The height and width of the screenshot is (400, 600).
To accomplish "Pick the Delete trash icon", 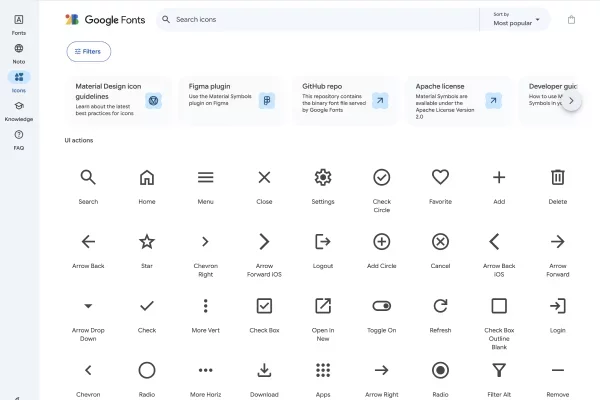I will pyautogui.click(x=558, y=178).
